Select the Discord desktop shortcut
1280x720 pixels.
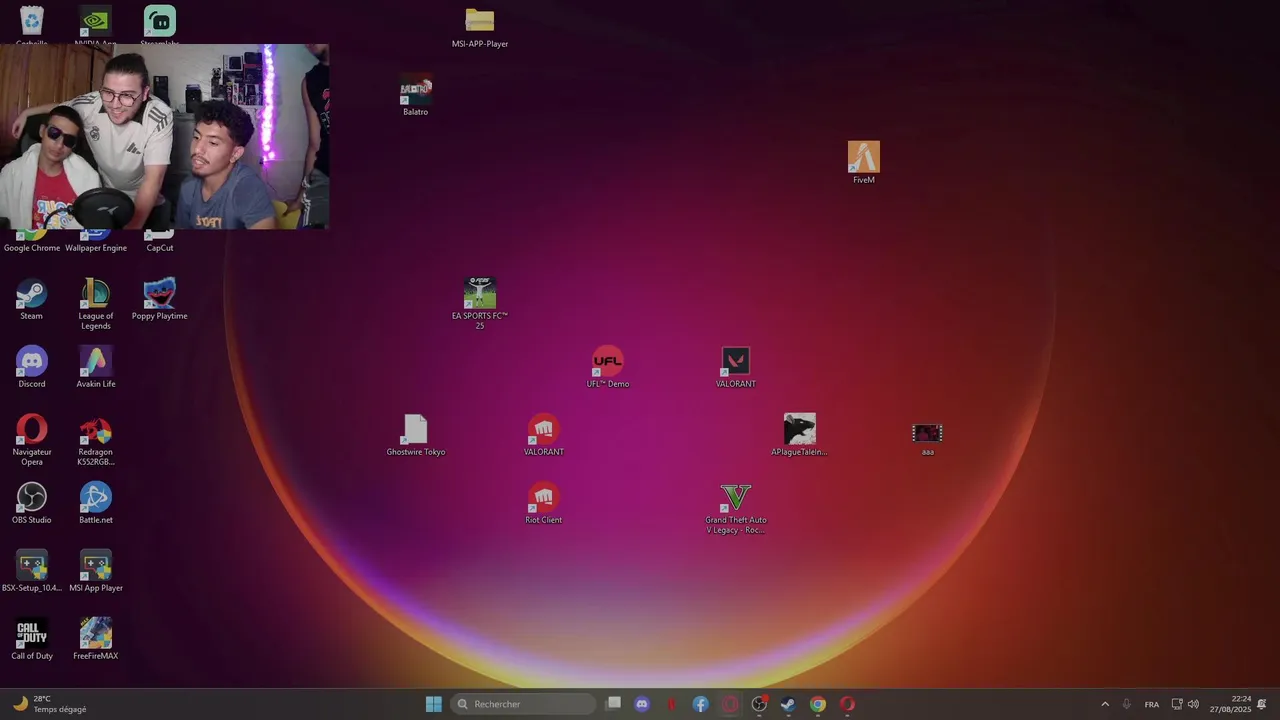[x=32, y=367]
